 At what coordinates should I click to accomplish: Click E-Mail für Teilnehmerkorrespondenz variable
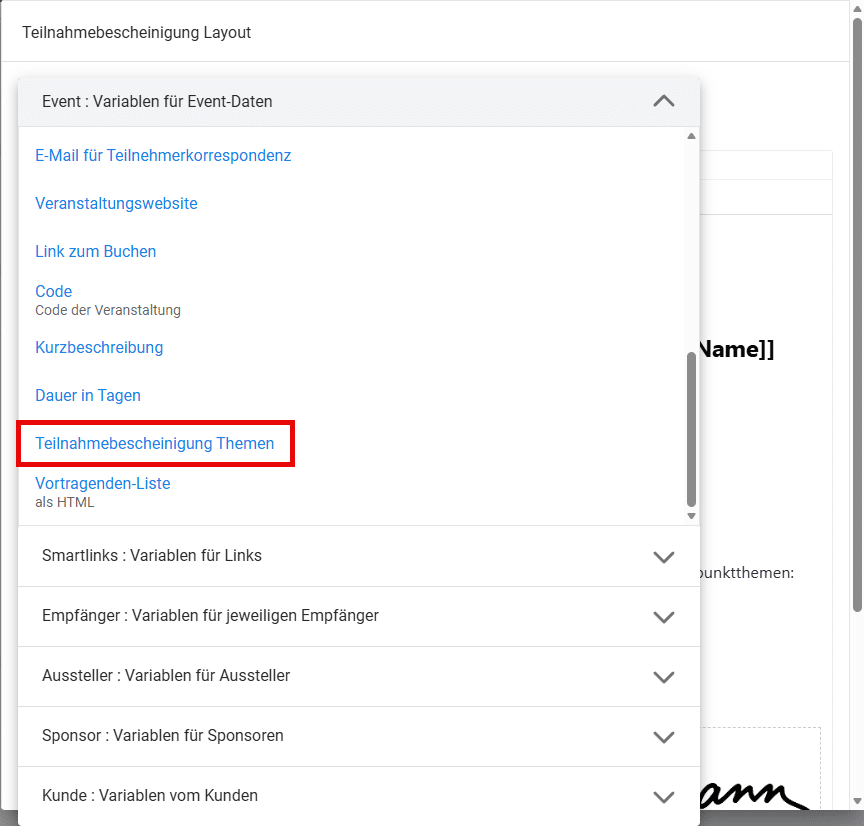coord(163,155)
